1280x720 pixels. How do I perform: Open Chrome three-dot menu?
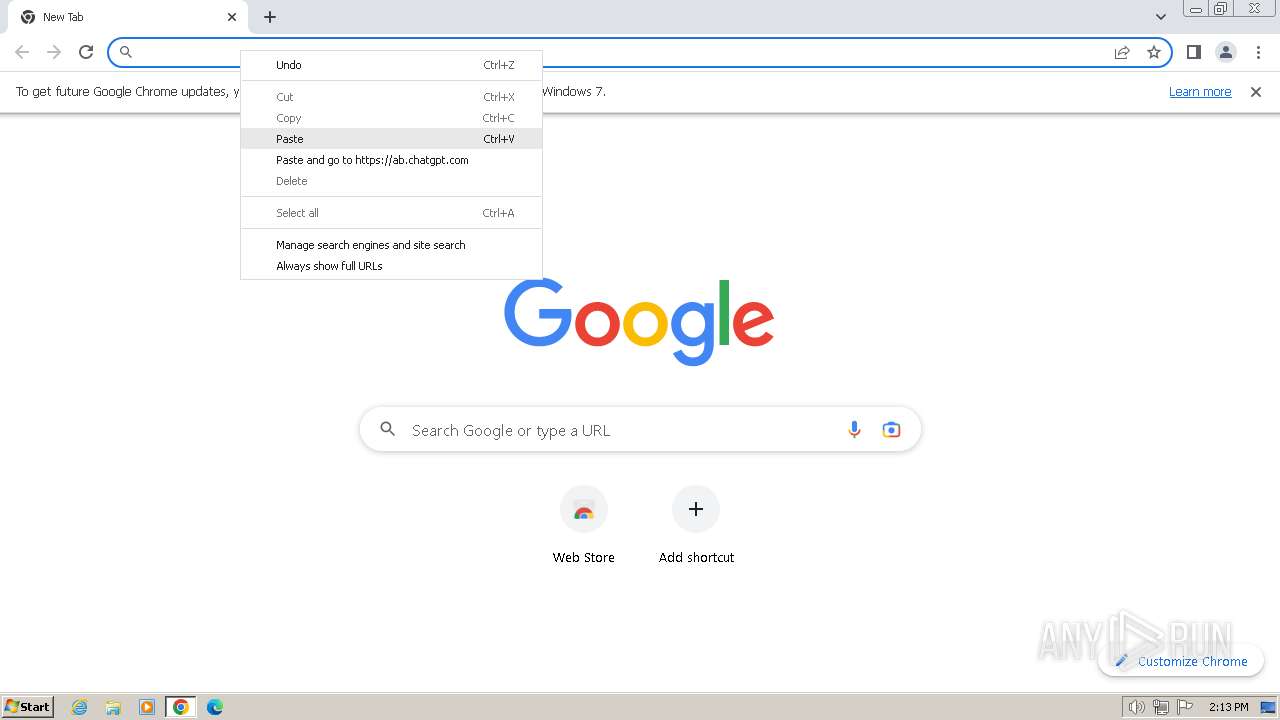[x=1258, y=52]
